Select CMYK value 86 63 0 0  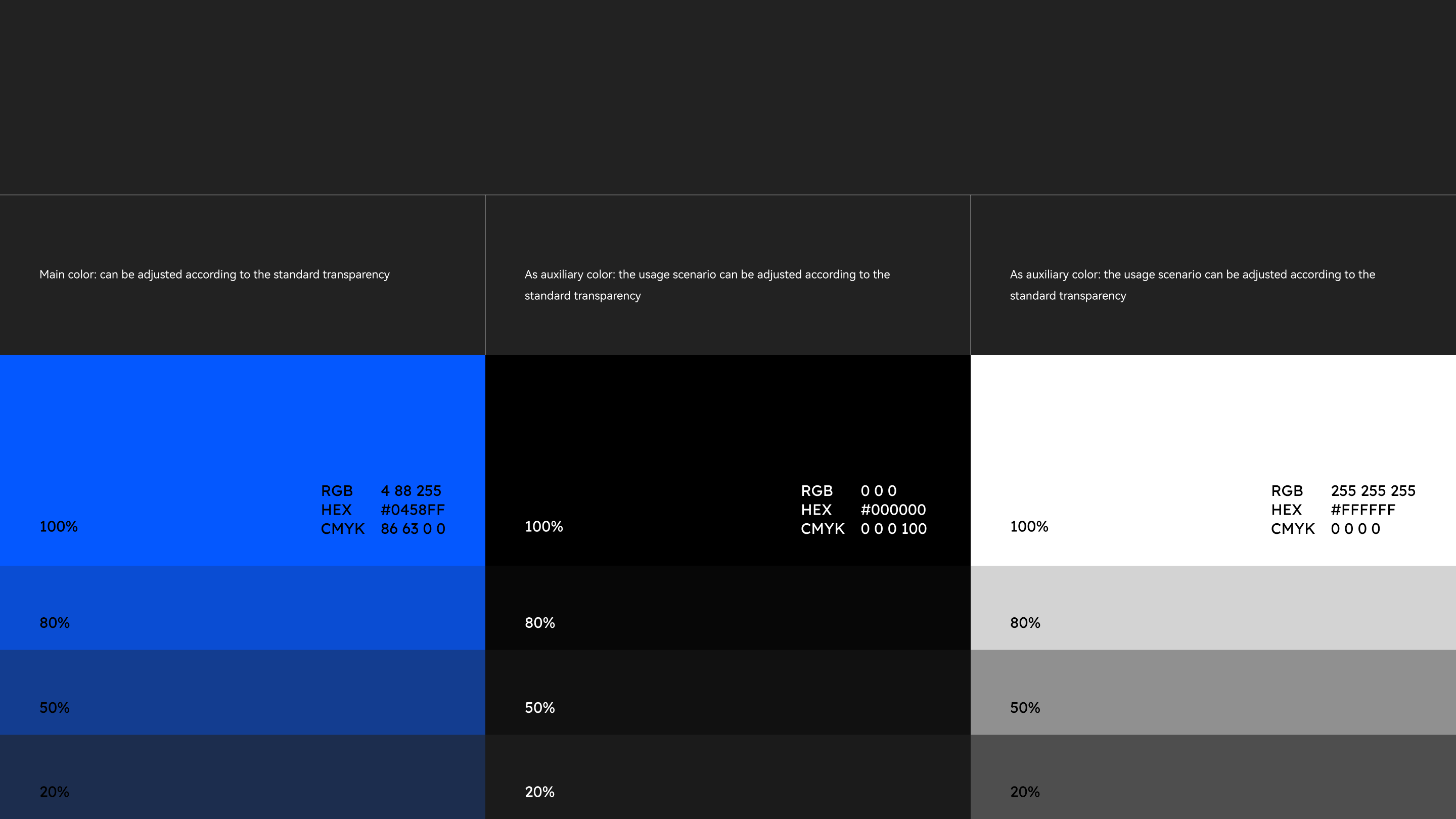(413, 529)
